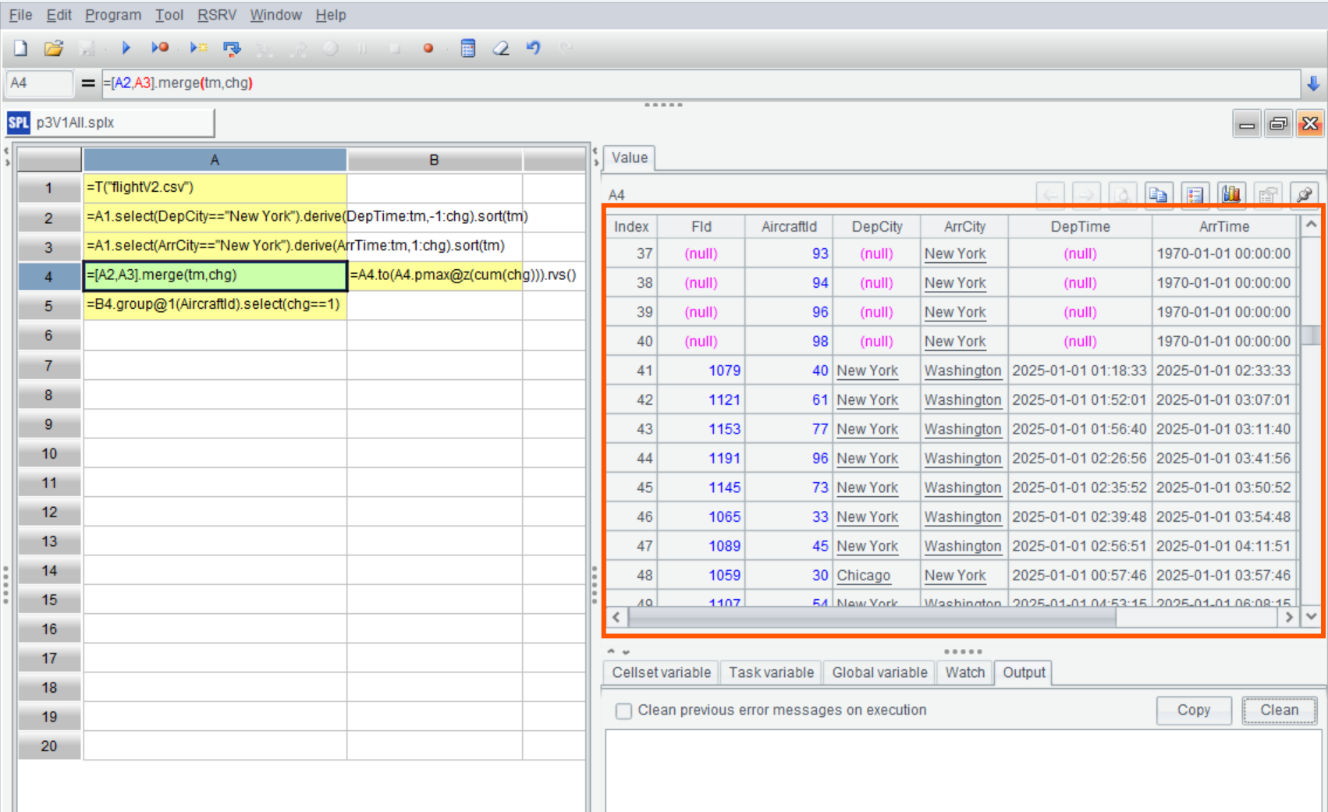Click the horizontal scrollbar thumb under table
The width and height of the screenshot is (1328, 812).
click(870, 617)
